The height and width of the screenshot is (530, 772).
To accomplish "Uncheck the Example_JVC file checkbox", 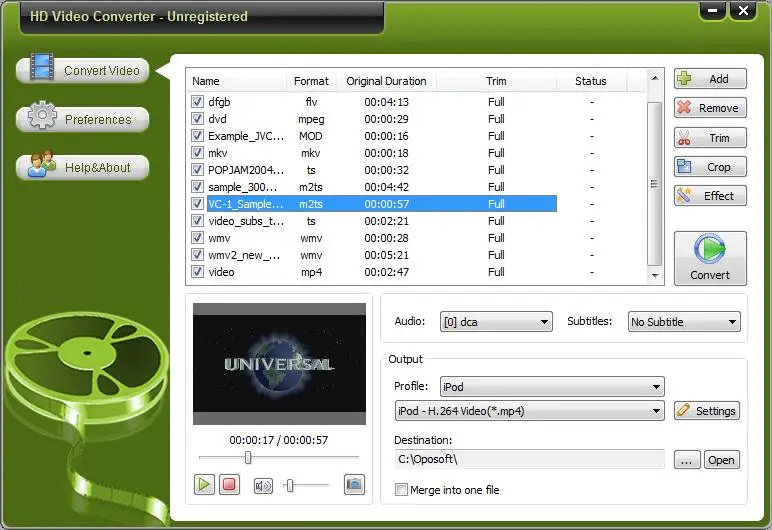I will coord(197,135).
